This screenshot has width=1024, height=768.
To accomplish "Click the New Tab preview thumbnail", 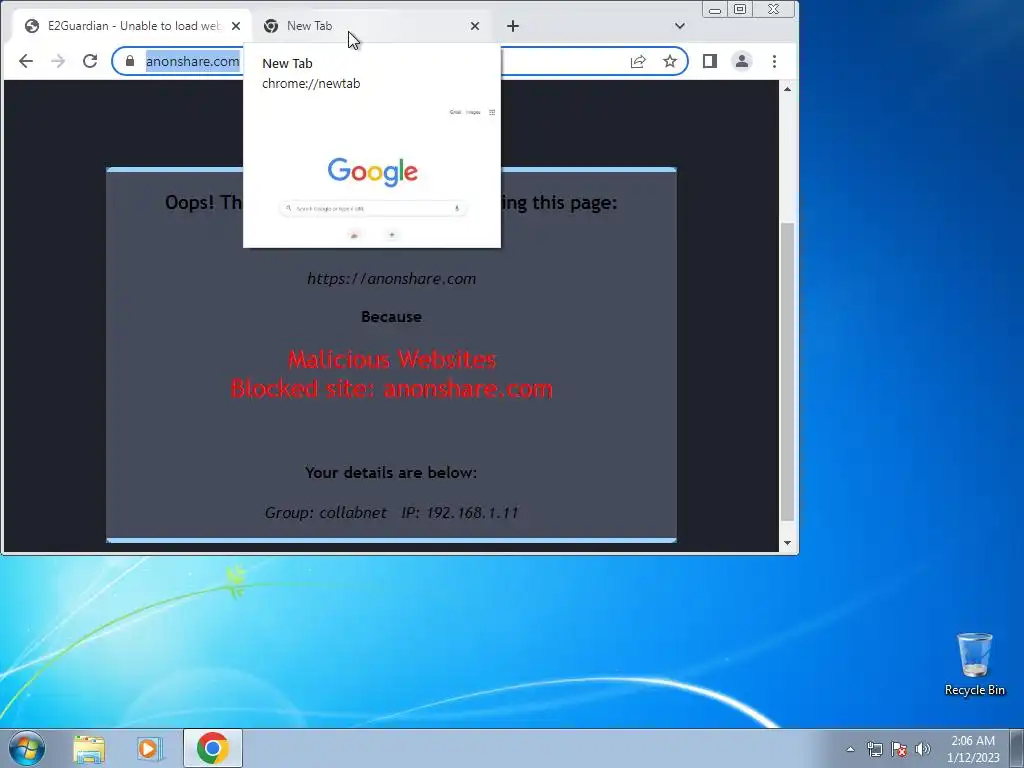I will pos(372,172).
